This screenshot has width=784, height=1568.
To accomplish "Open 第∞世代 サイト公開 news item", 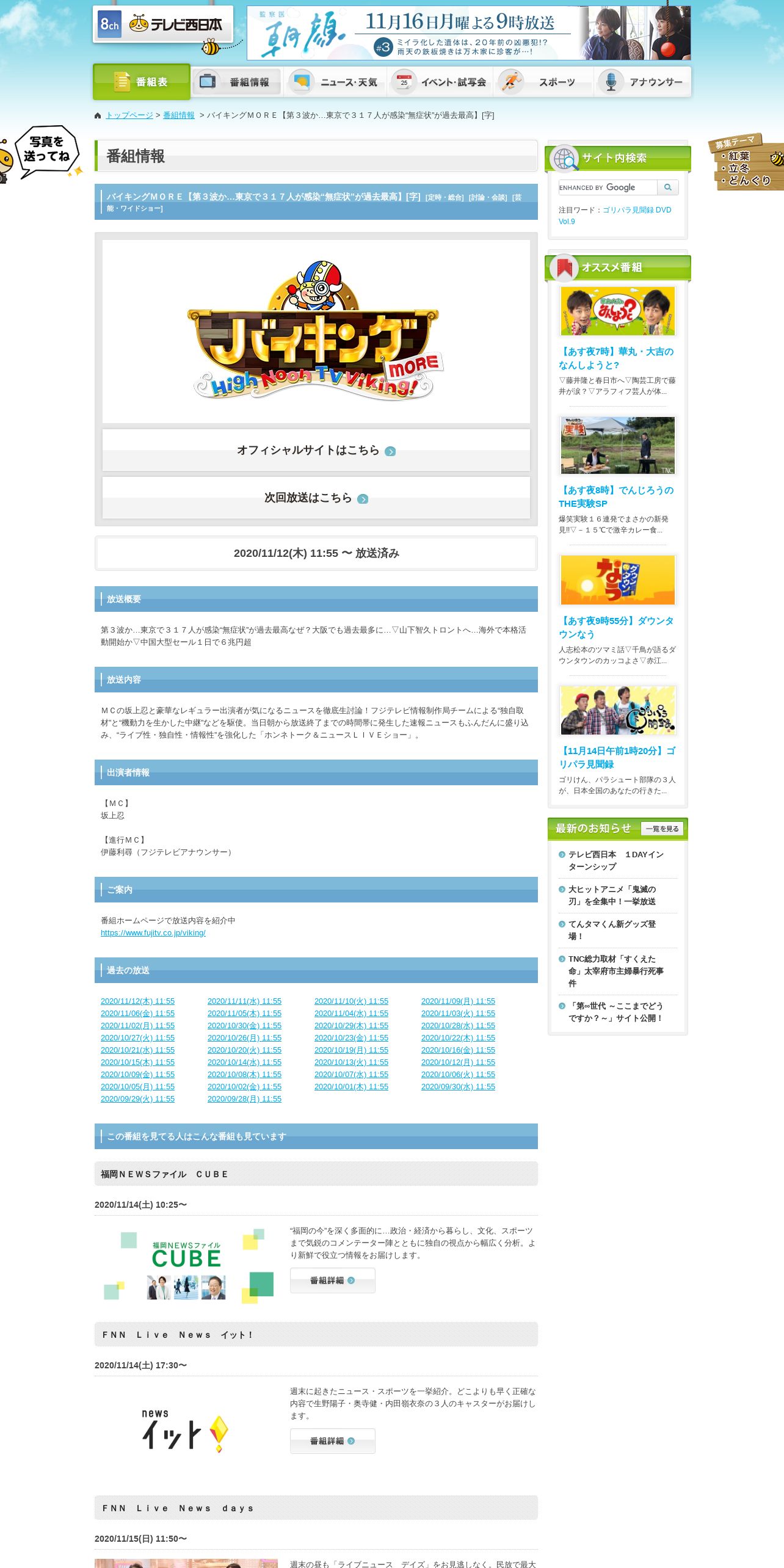I will [615, 1012].
